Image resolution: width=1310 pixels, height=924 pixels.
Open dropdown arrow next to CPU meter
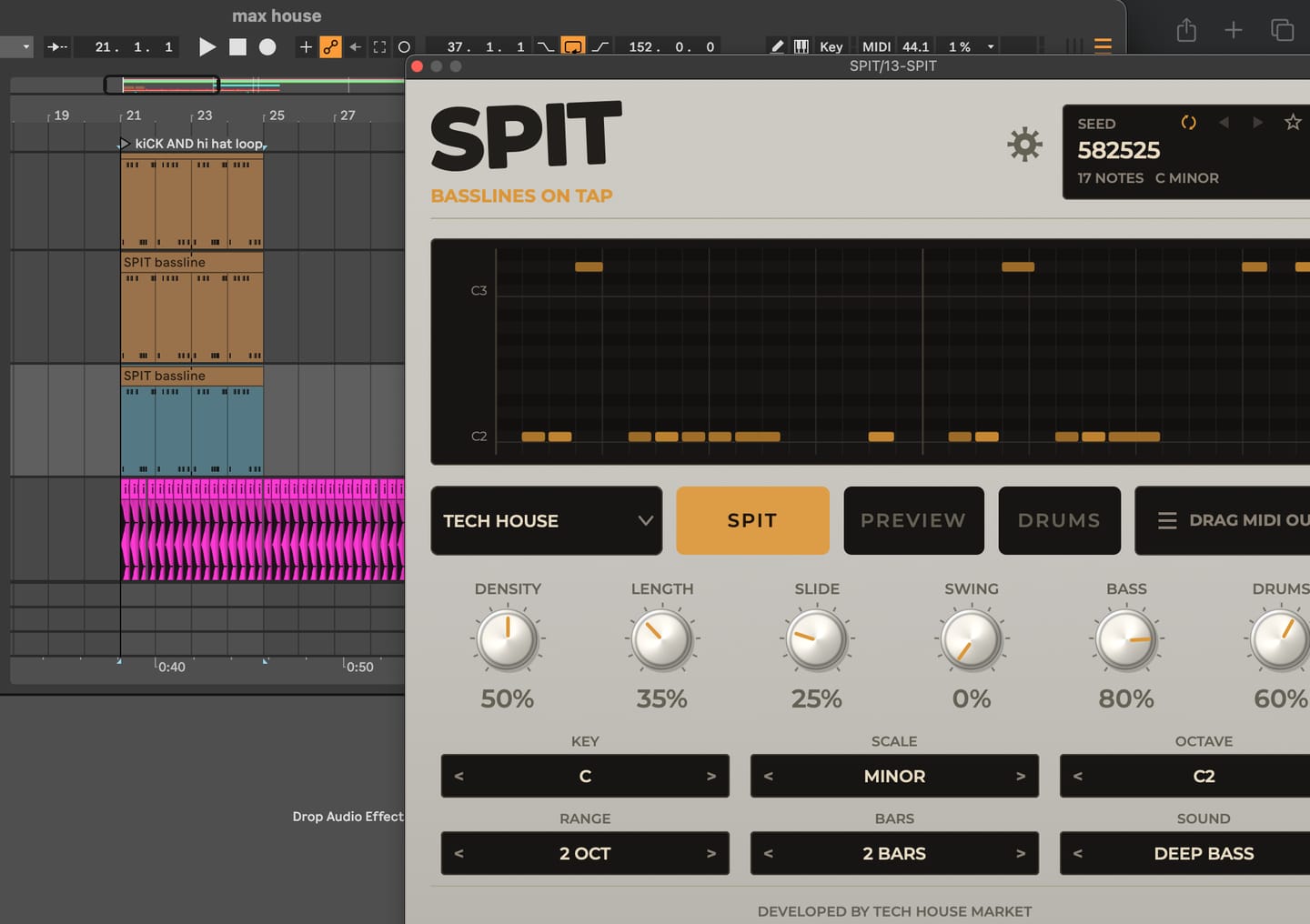point(991,46)
